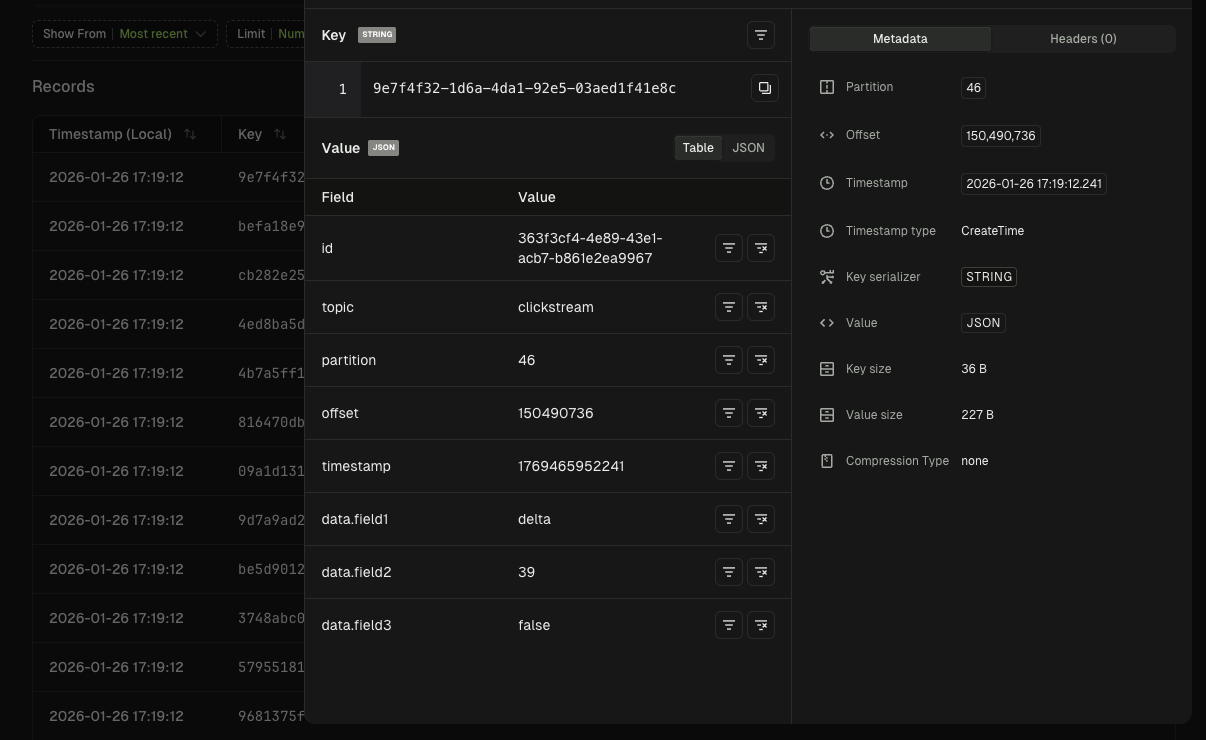The width and height of the screenshot is (1206, 740).
Task: Click the include filter icon for the id field
Action: click(728, 248)
